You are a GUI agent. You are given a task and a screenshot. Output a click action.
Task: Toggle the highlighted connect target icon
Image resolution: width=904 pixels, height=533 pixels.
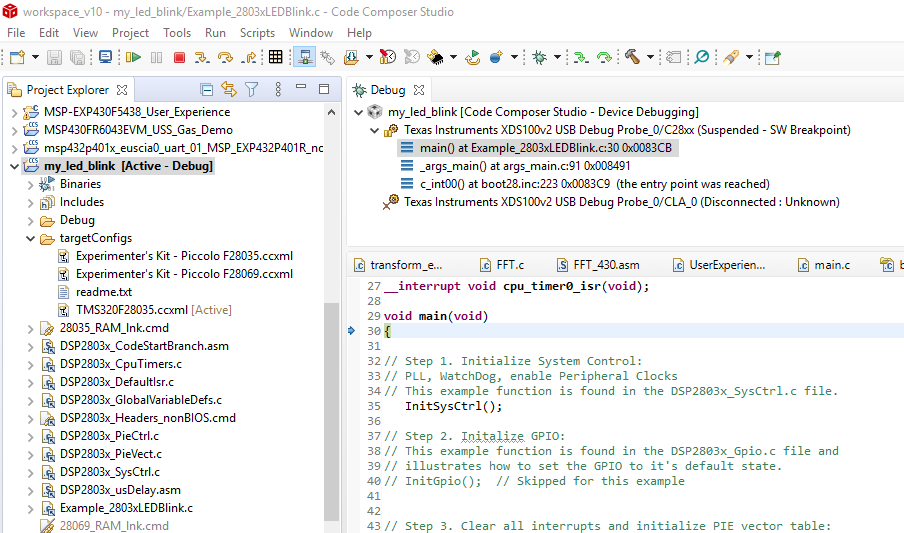[x=304, y=57]
